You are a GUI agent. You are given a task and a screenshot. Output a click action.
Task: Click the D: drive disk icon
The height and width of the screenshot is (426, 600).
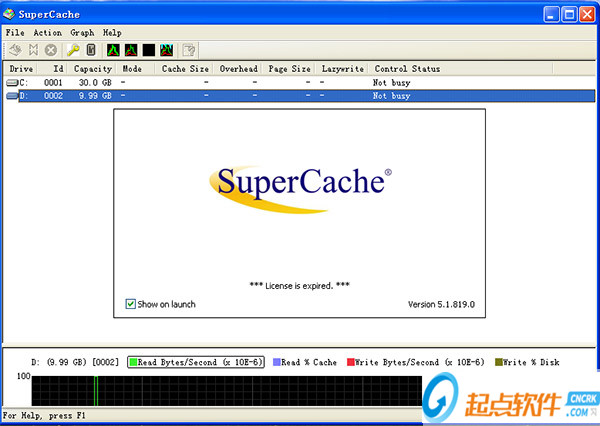pyautogui.click(x=12, y=96)
